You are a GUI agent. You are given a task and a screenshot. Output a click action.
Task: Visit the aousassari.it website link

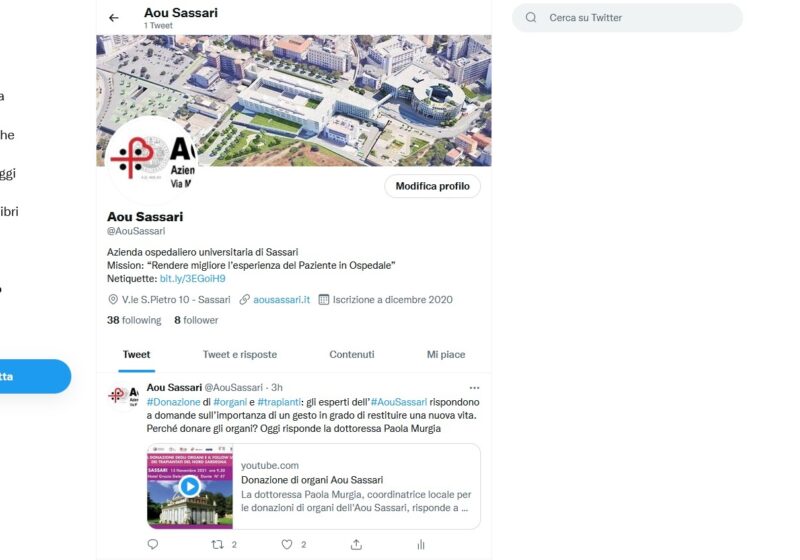pos(281,299)
